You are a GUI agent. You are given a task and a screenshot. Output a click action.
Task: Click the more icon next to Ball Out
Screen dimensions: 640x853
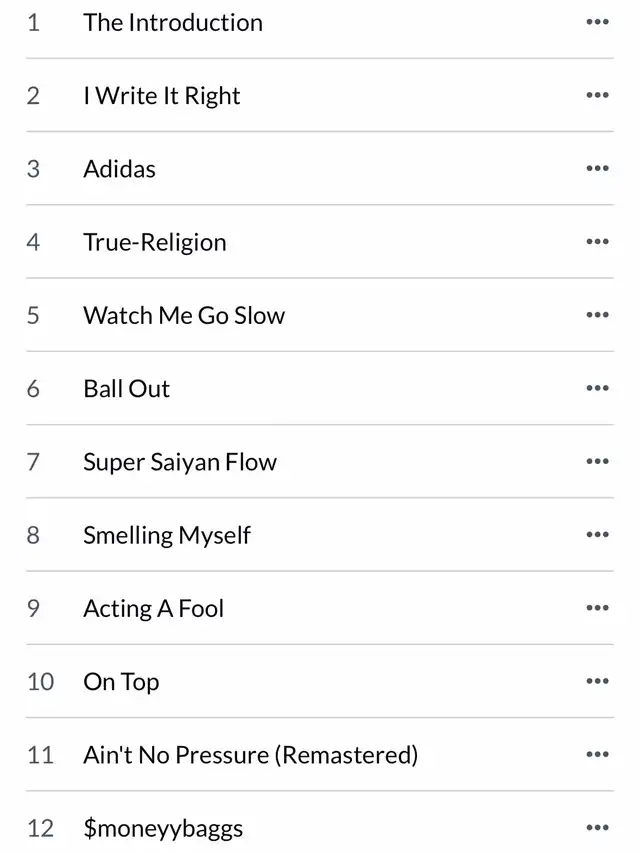click(x=597, y=388)
